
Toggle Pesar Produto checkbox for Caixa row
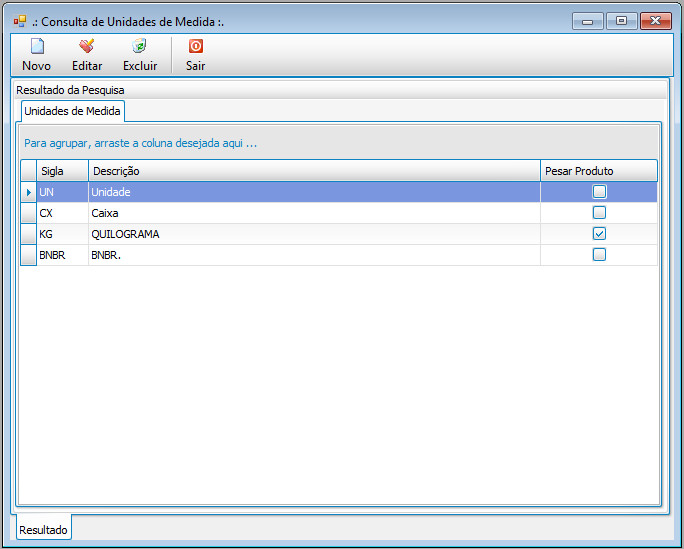coord(599,213)
